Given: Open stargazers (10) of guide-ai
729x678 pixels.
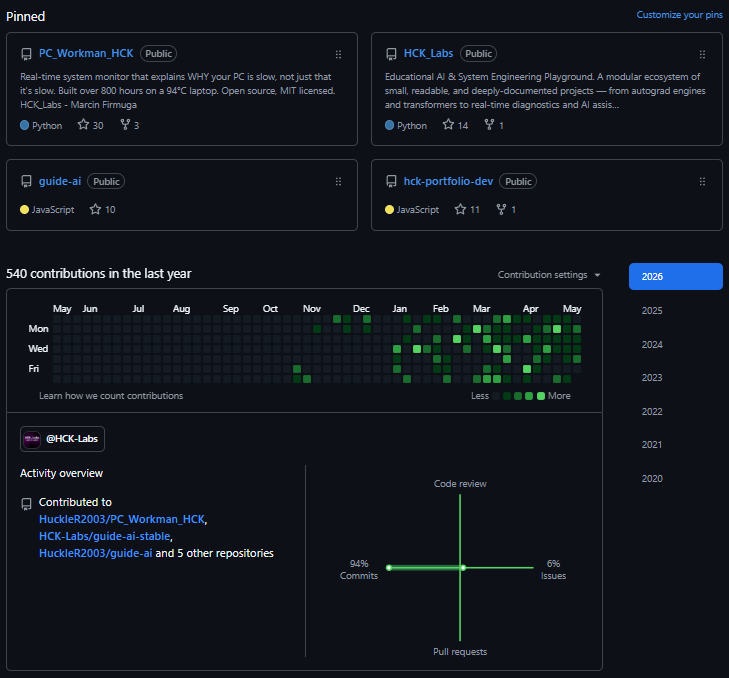Looking at the screenshot, I should 103,210.
